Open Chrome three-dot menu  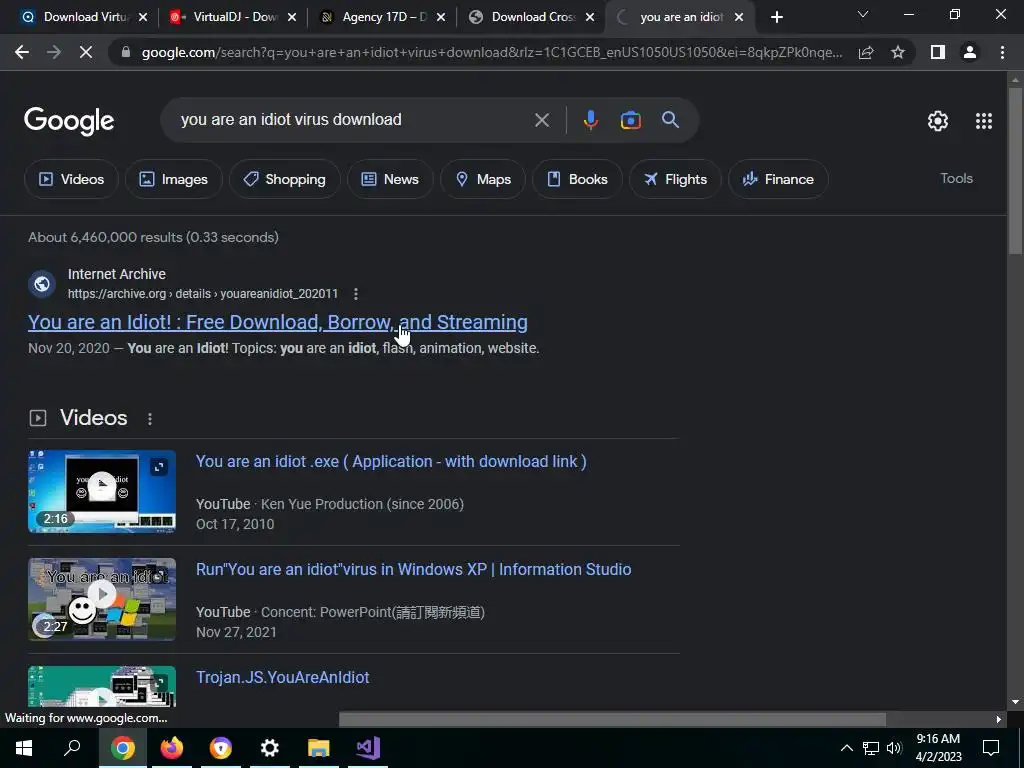pos(1002,52)
